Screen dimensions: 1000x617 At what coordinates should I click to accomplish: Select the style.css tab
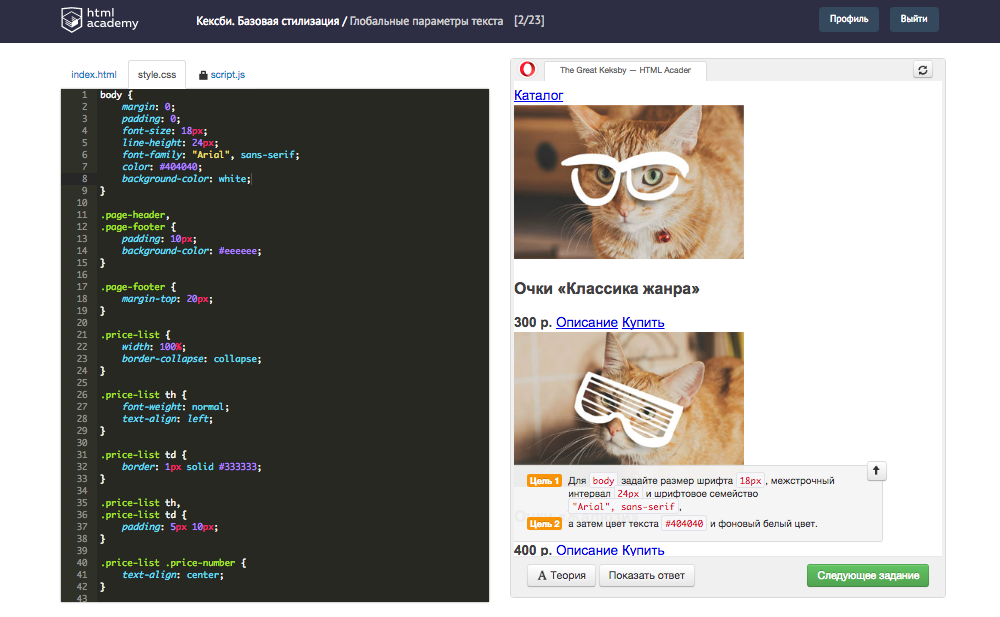point(157,75)
